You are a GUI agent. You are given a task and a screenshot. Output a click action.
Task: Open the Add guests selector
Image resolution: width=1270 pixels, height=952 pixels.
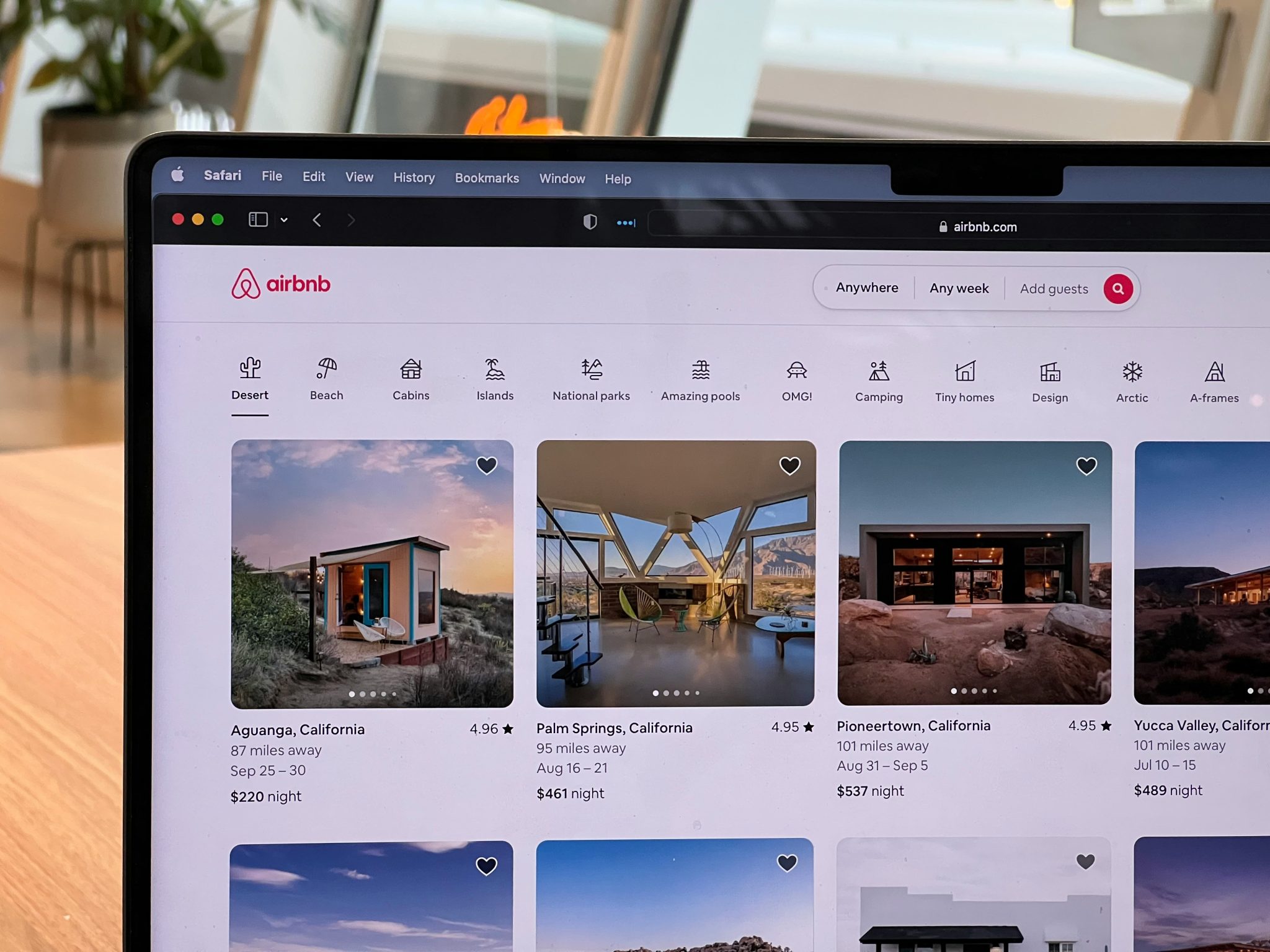pos(1054,289)
